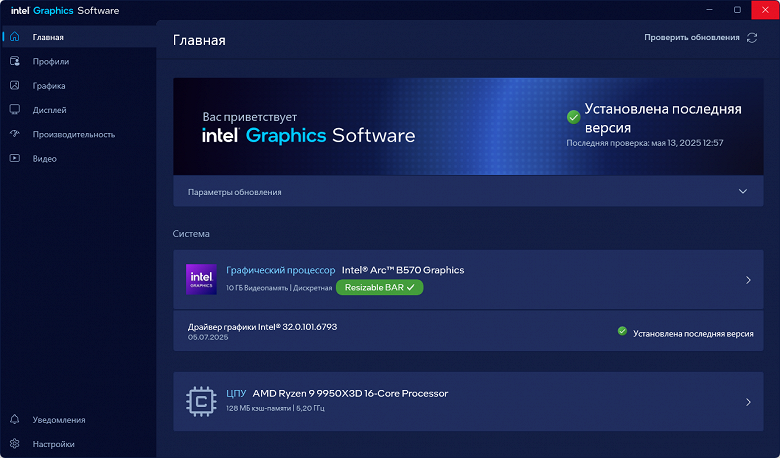Screen dimensions: 780x458
Task: Expand the Параметры обновления chevron
Action: 743,191
